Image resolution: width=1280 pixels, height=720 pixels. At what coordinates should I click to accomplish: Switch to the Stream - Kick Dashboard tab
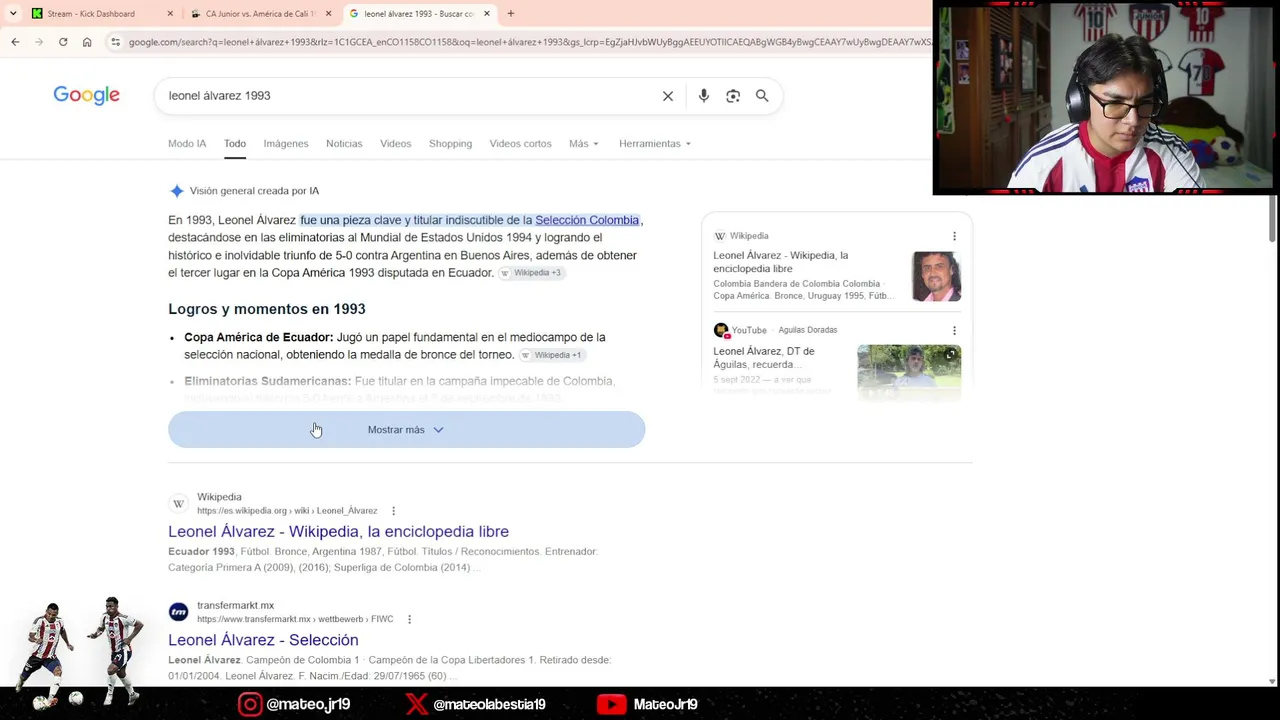coord(100,14)
